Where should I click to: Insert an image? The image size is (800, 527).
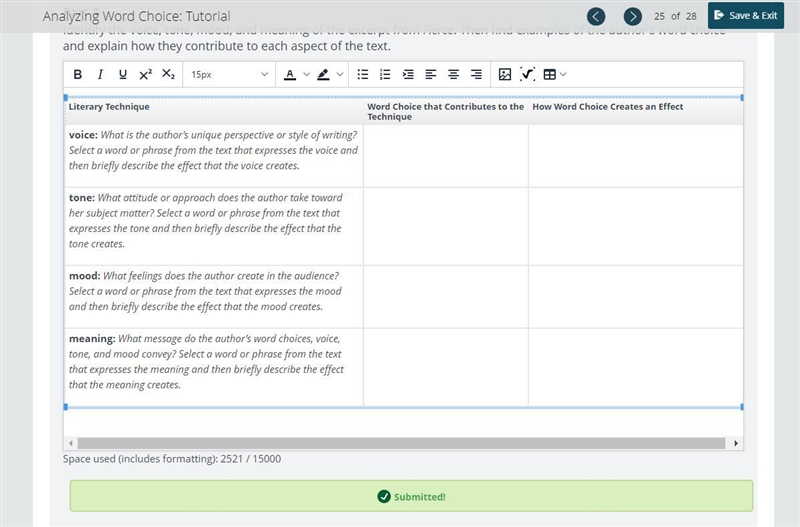(x=505, y=74)
